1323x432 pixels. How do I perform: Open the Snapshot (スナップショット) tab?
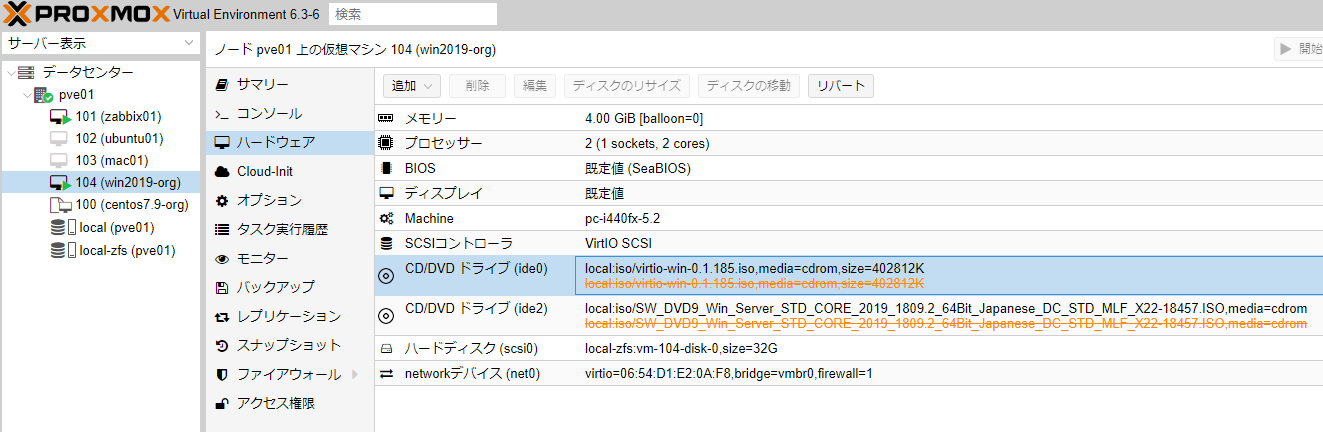290,346
